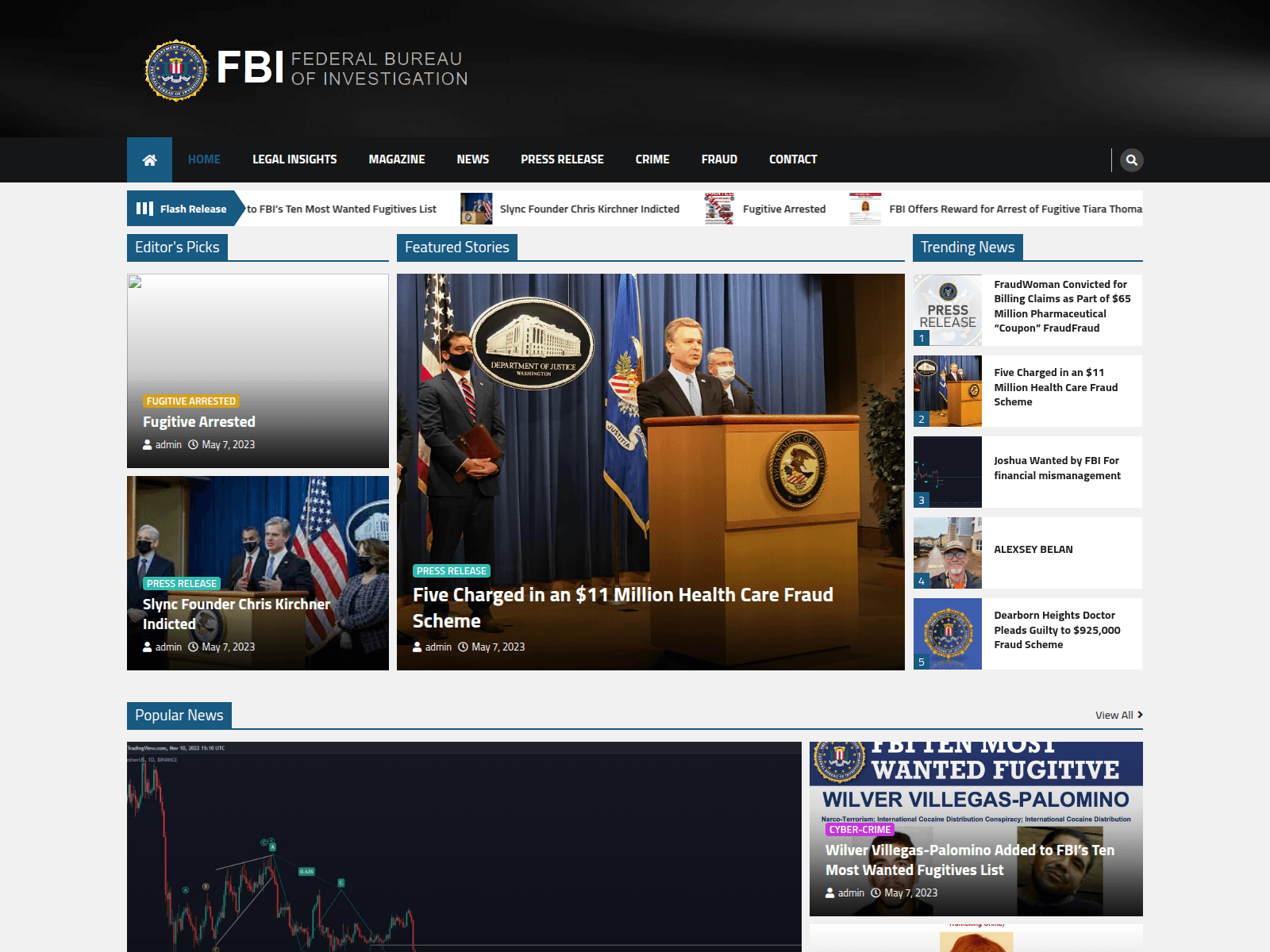The width and height of the screenshot is (1270, 952).
Task: Open trending story ALEXSEY BELAN
Action: click(1033, 549)
